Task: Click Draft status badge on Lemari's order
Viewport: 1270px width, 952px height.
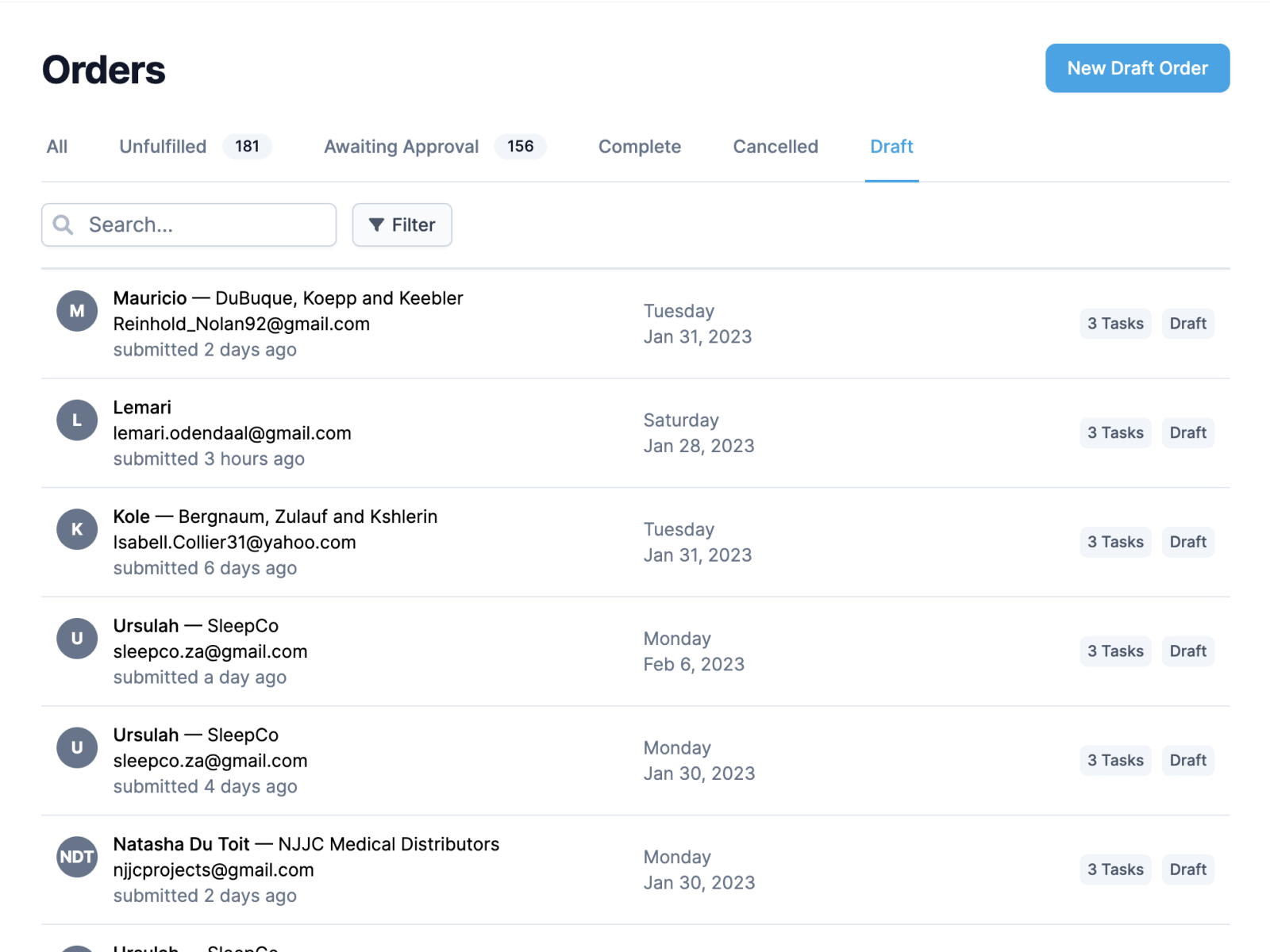Action: click(1187, 433)
